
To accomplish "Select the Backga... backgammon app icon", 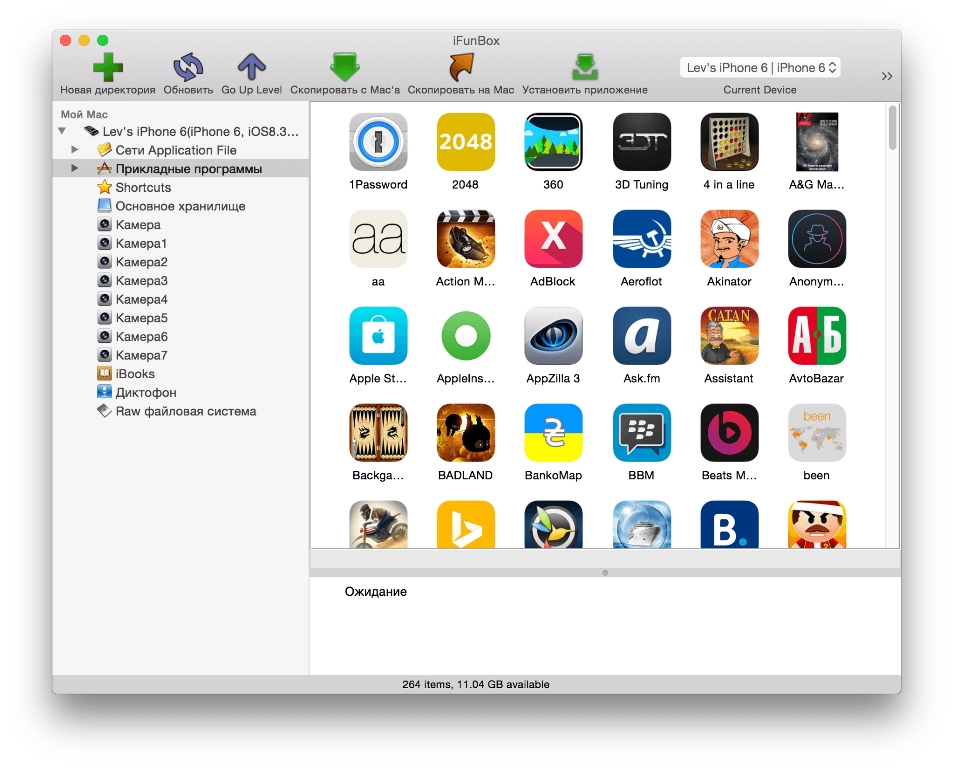I will [378, 433].
